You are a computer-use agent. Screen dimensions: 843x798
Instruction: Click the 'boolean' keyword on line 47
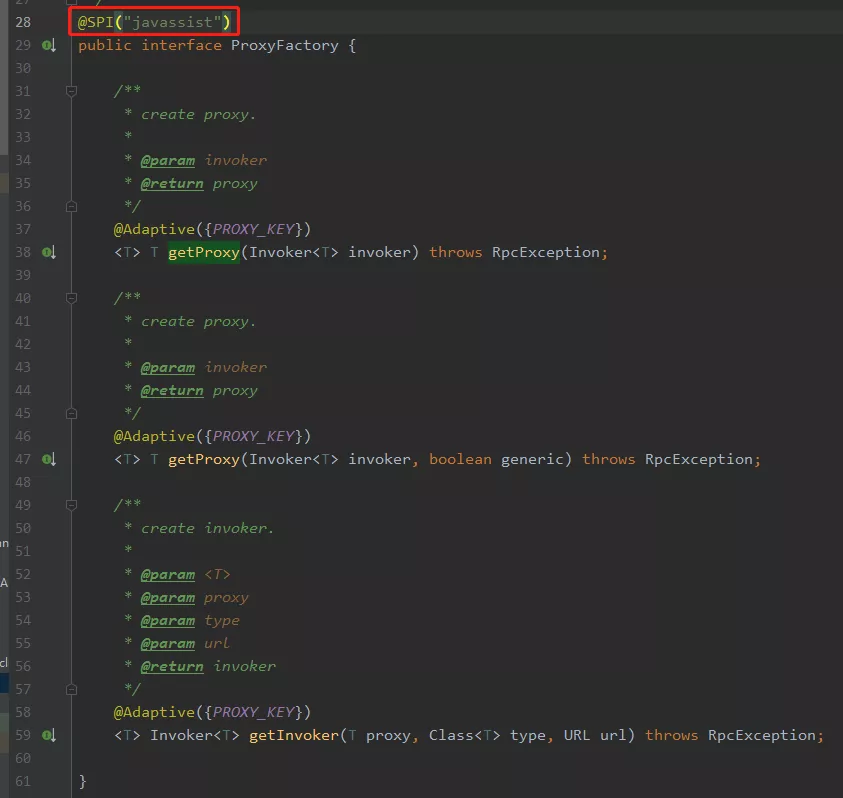461,460
